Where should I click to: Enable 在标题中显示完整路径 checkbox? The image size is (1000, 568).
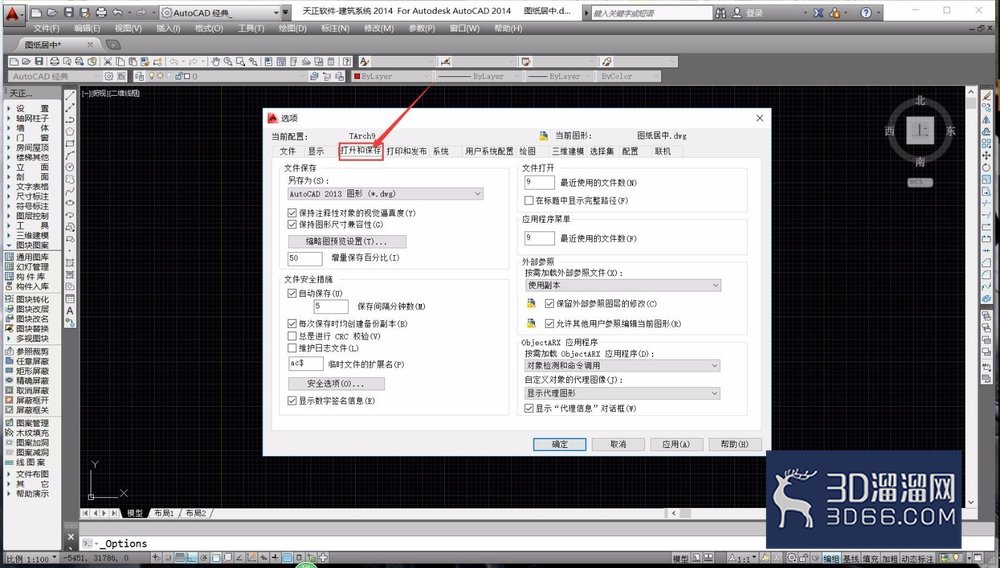point(529,200)
